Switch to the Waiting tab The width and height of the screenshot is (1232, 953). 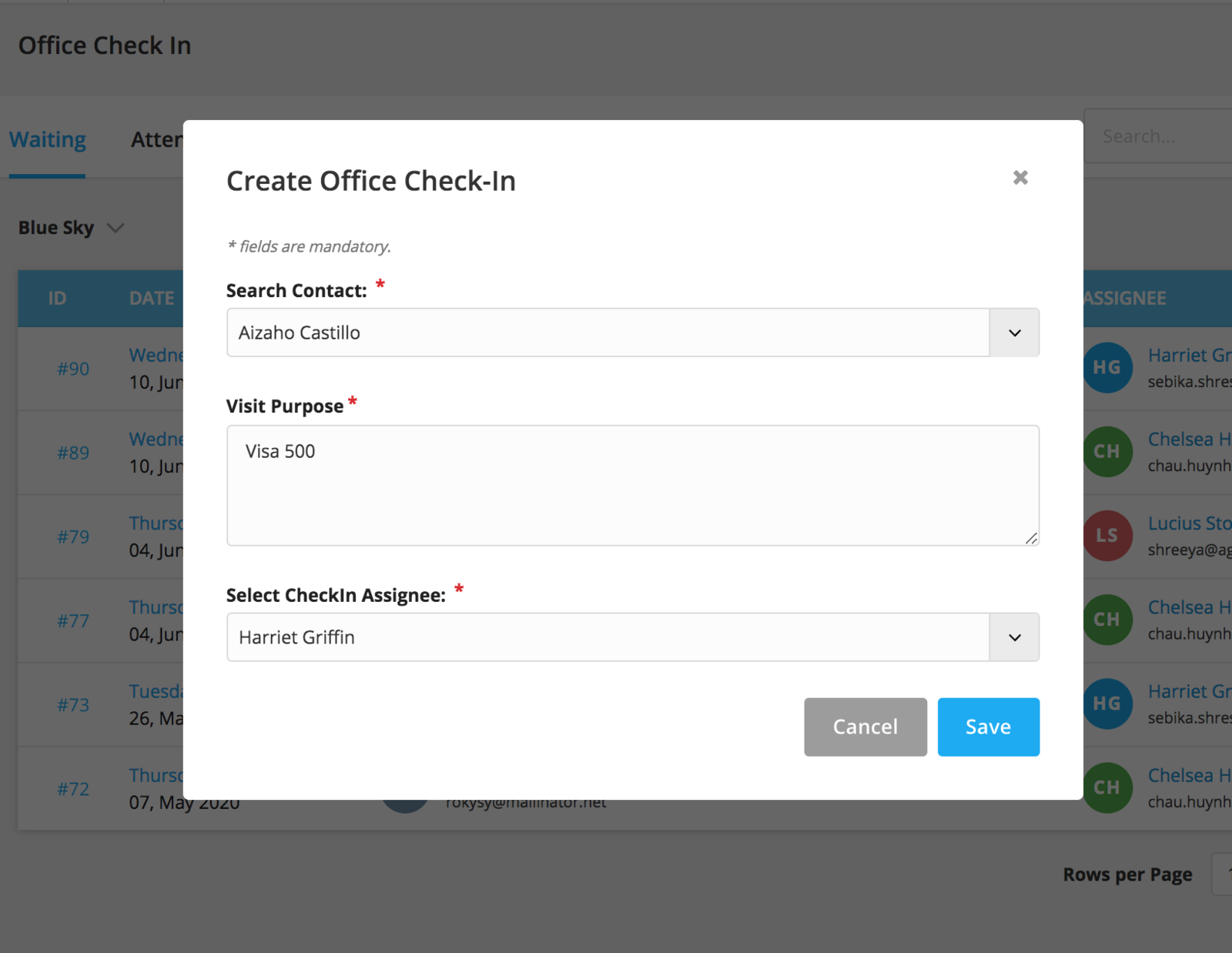(48, 140)
